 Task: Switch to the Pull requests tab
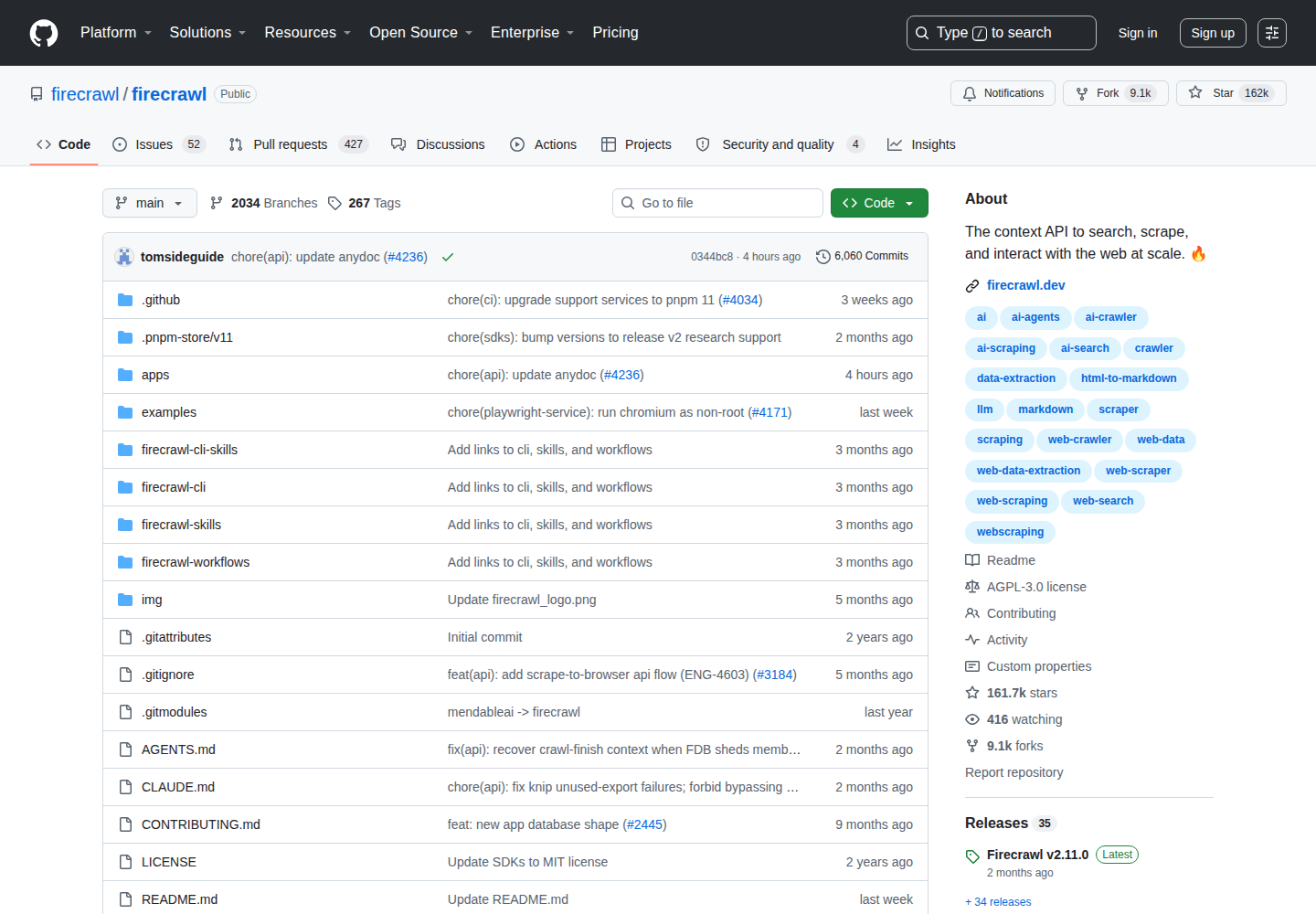(298, 144)
